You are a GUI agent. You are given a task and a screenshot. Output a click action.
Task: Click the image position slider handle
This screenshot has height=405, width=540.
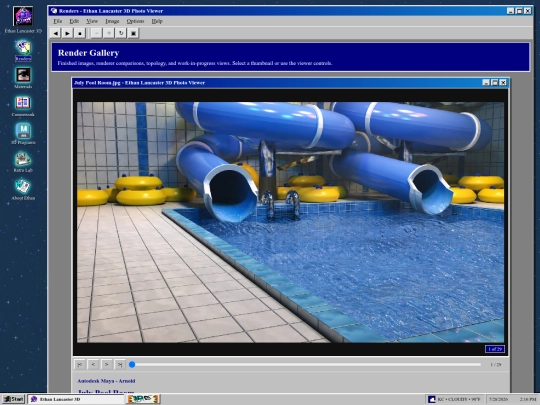click(132, 364)
